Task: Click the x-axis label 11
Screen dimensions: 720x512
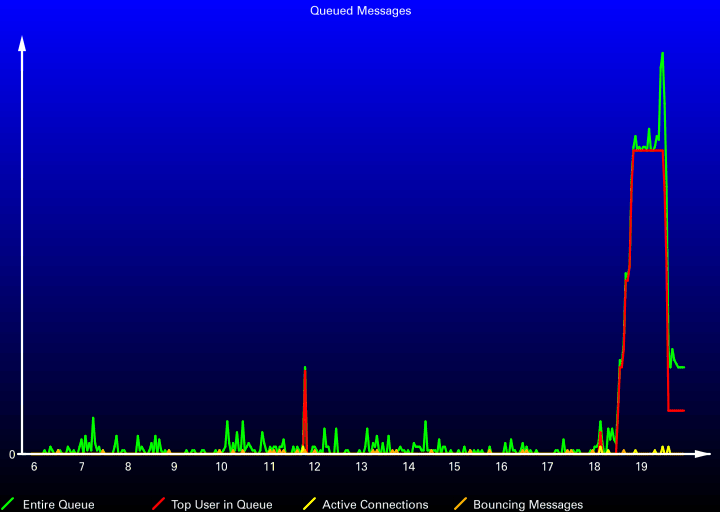Action: 270,467
